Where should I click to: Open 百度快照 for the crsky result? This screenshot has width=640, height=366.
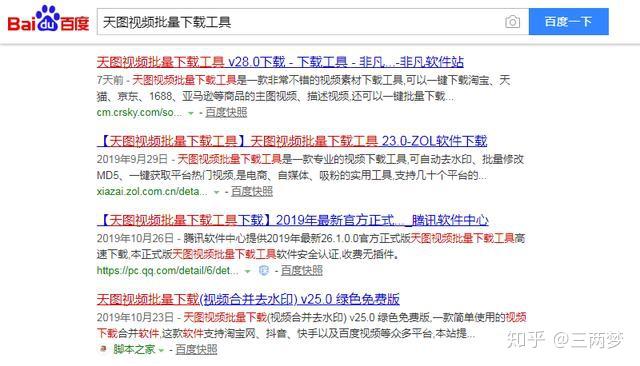[226, 112]
